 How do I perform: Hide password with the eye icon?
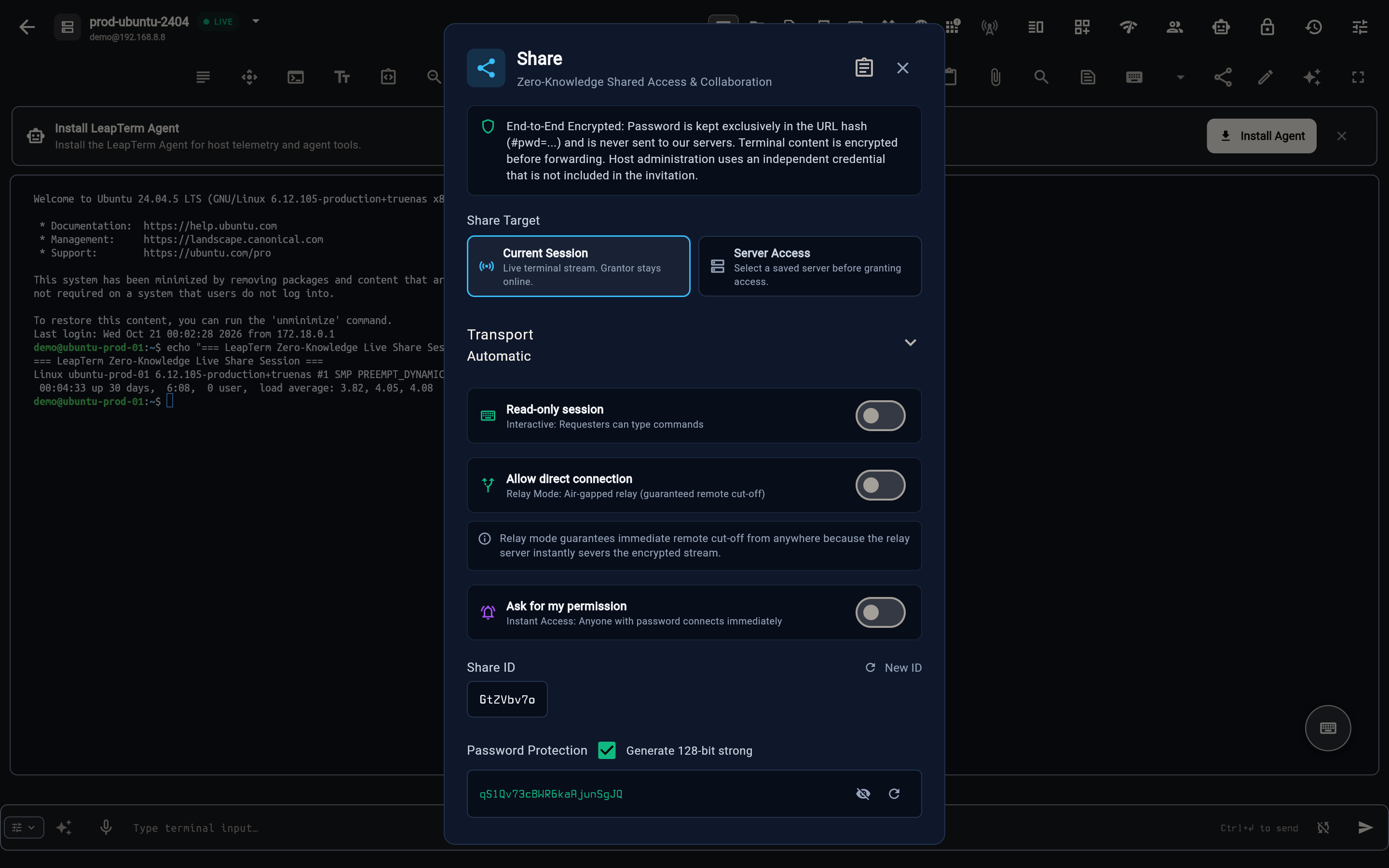863,793
